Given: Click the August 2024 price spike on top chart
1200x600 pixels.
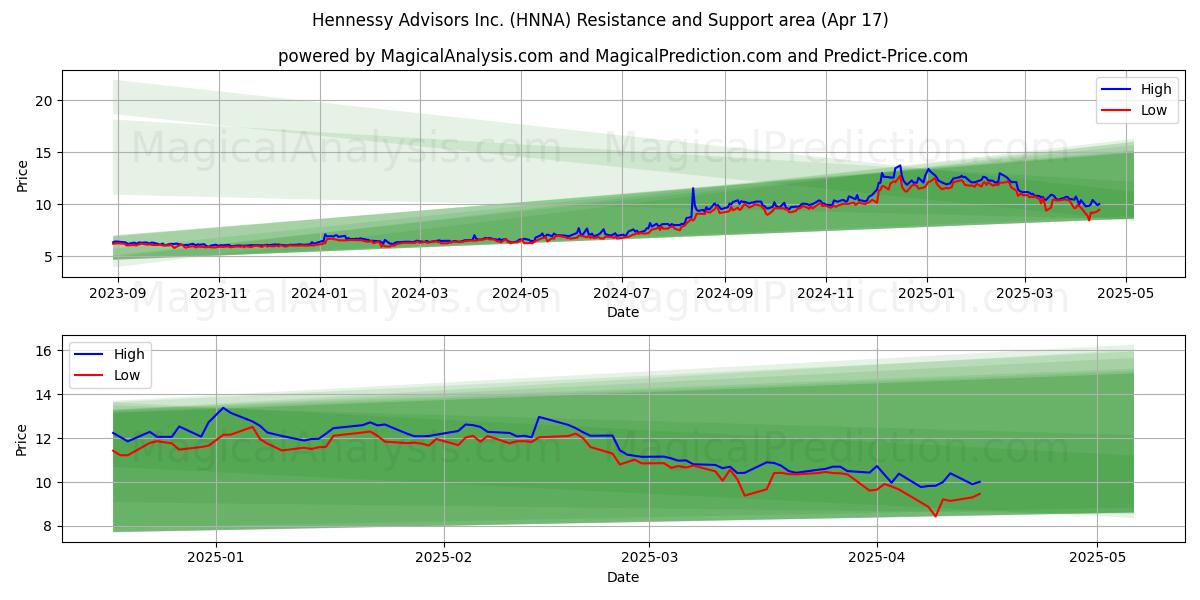Looking at the screenshot, I should (692, 190).
